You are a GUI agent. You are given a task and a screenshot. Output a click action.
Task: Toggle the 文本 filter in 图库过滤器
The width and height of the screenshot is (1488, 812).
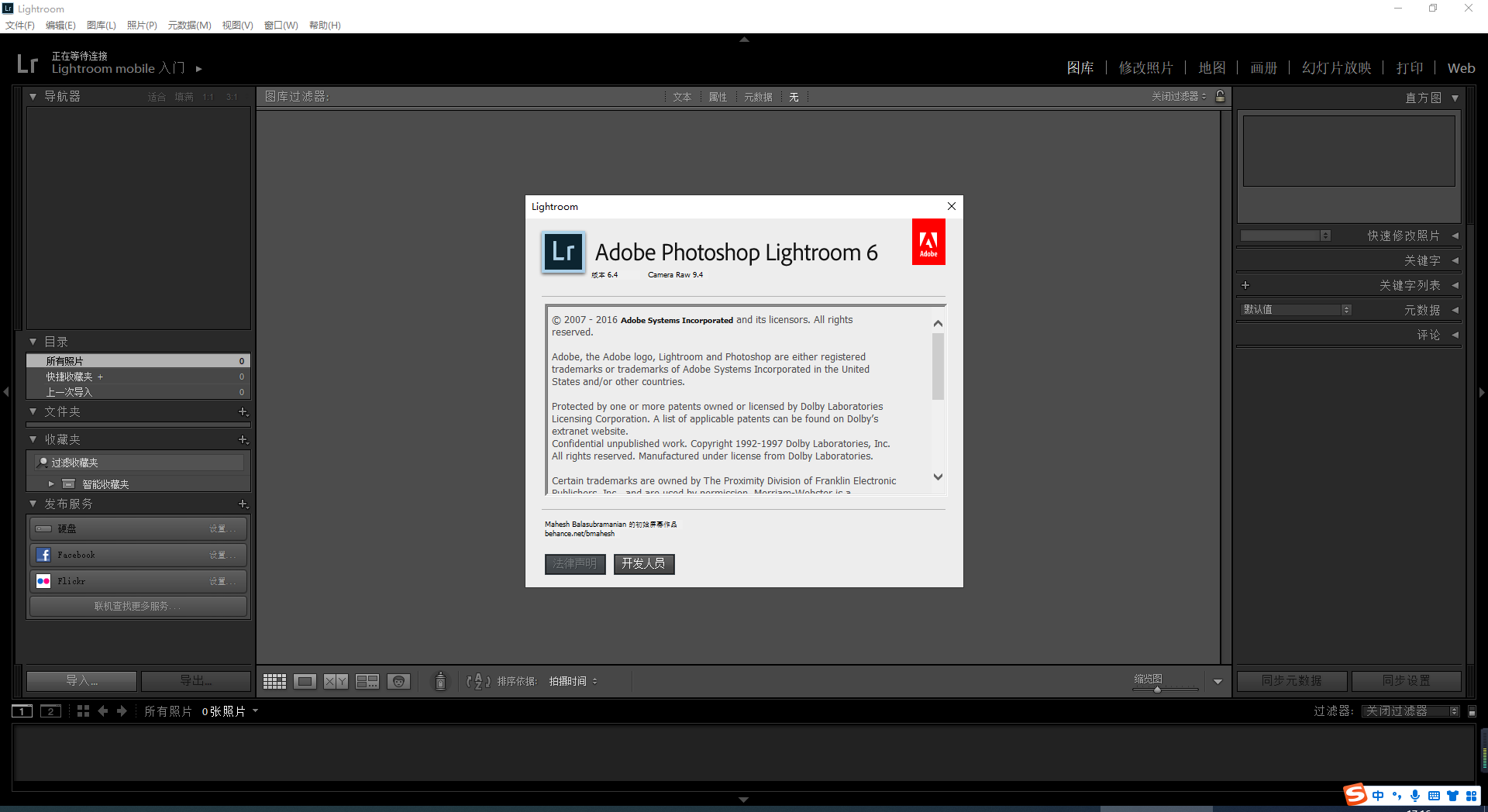coord(682,96)
